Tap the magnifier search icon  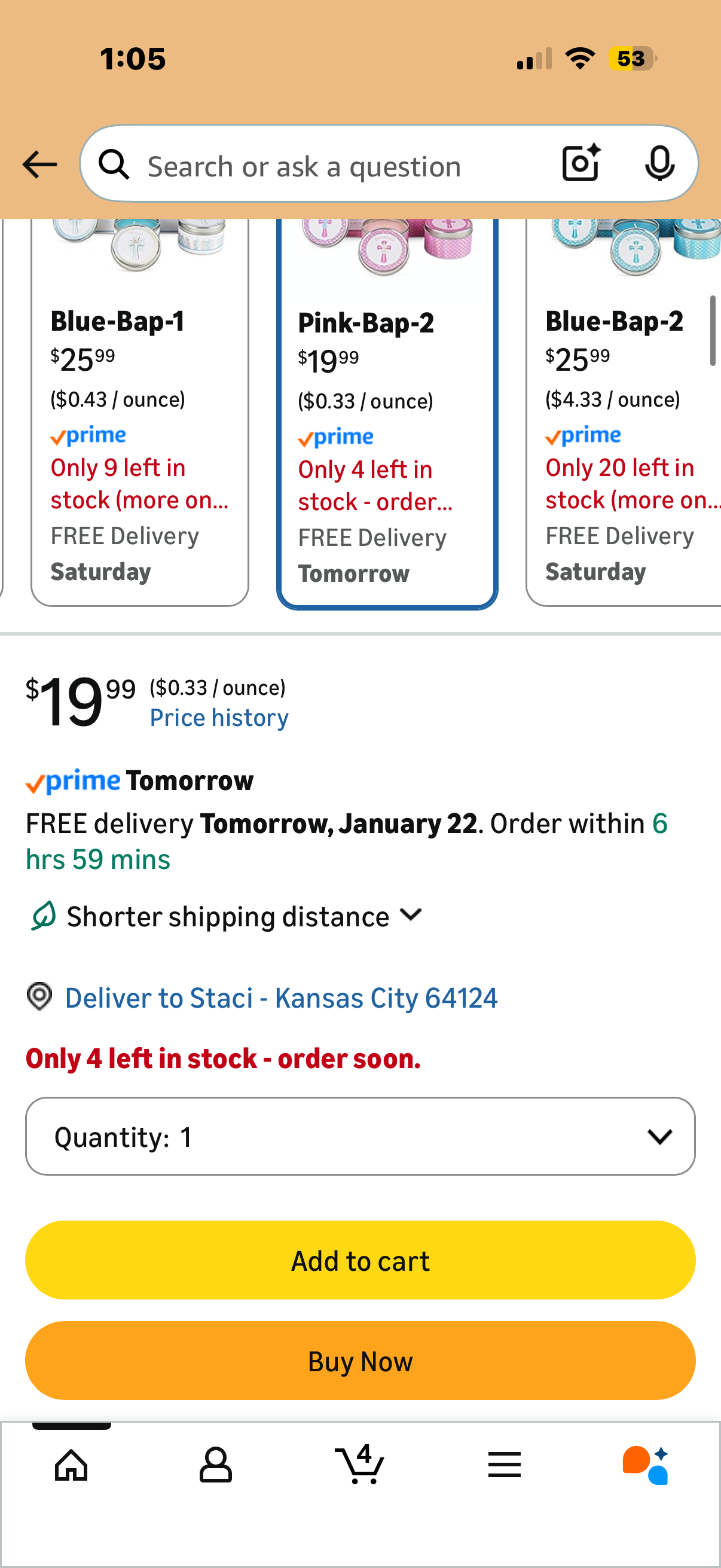coord(114,164)
